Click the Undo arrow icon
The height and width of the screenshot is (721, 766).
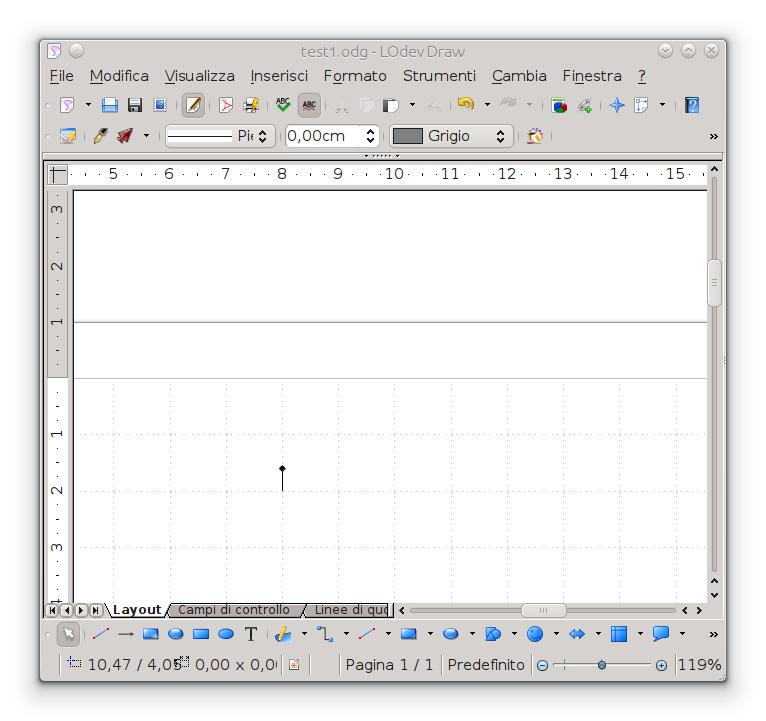coord(465,105)
